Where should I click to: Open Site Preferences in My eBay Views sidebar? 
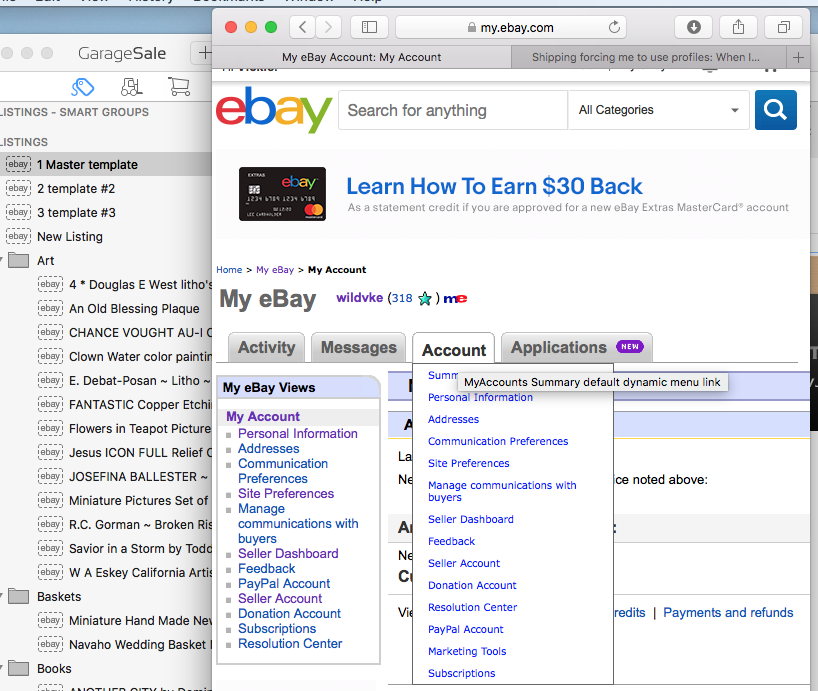click(286, 493)
